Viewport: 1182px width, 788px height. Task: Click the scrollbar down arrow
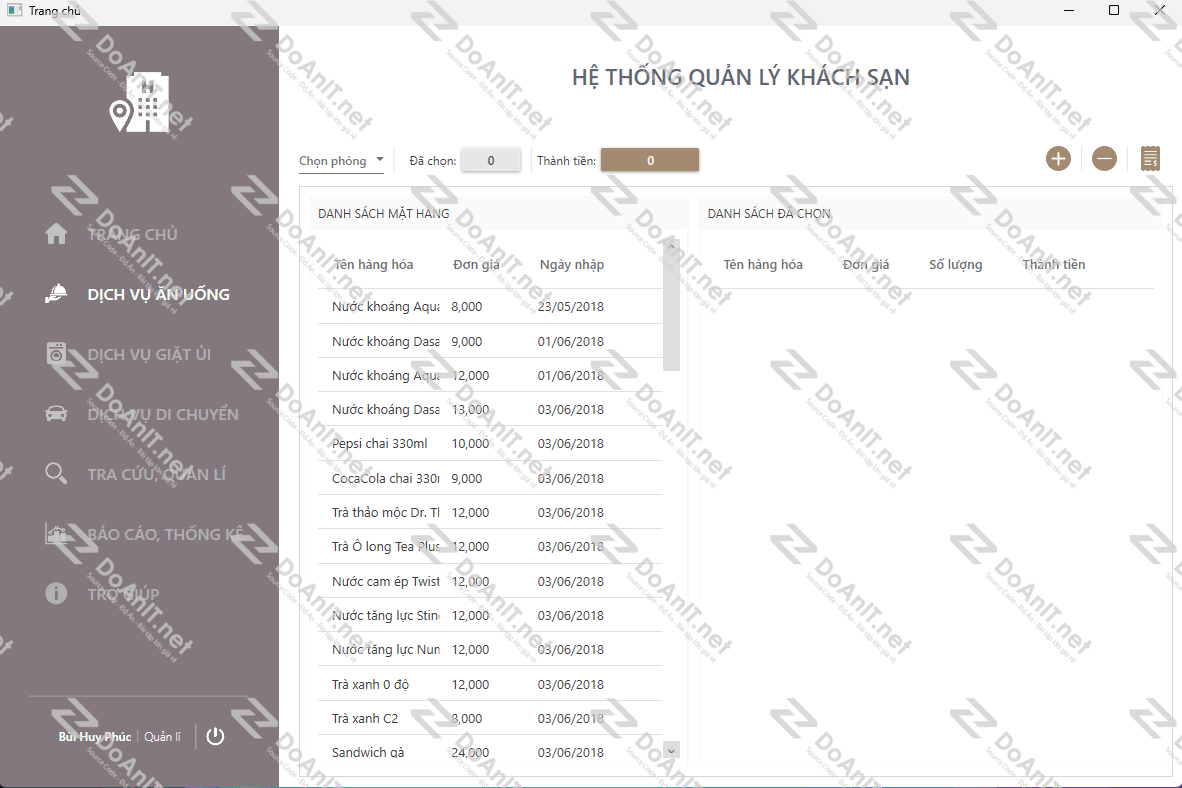click(x=671, y=750)
